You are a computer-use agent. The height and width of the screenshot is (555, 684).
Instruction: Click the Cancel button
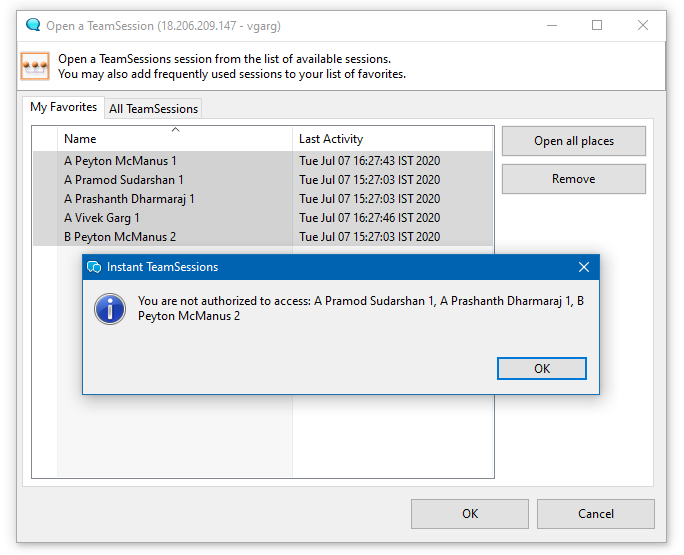point(595,514)
